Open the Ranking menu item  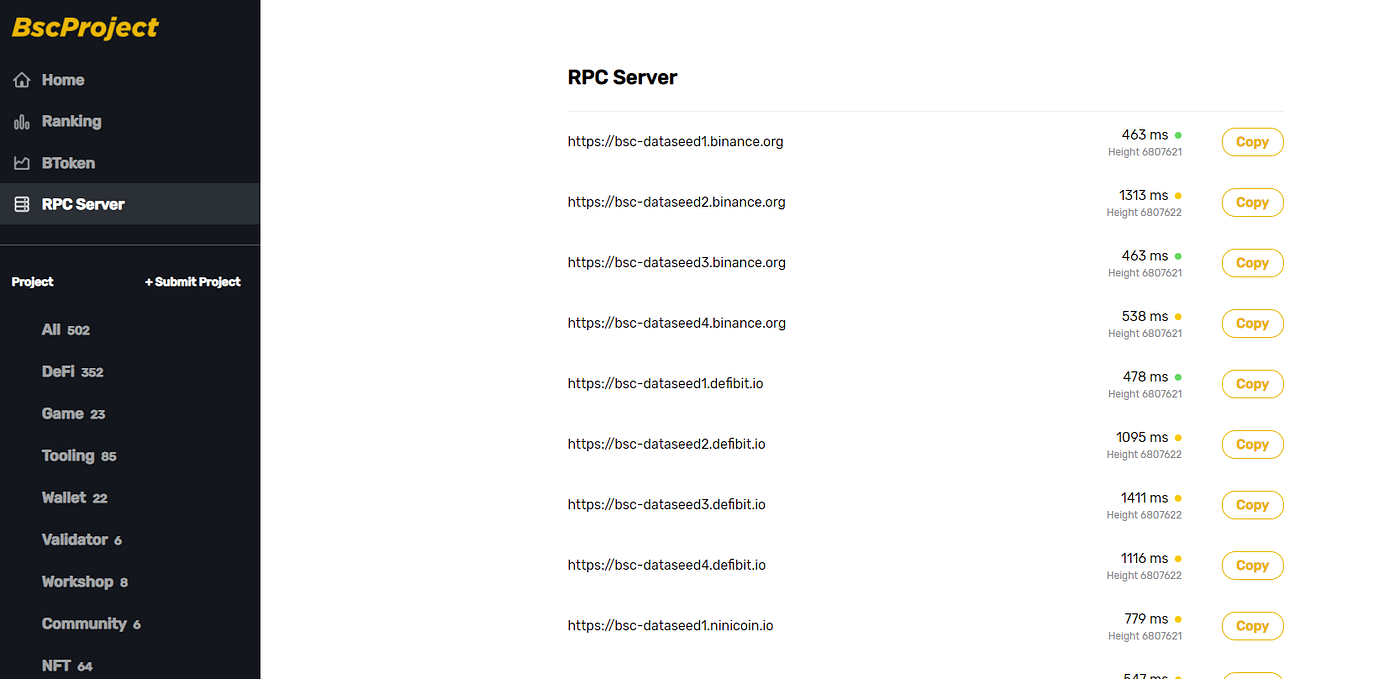pos(130,122)
